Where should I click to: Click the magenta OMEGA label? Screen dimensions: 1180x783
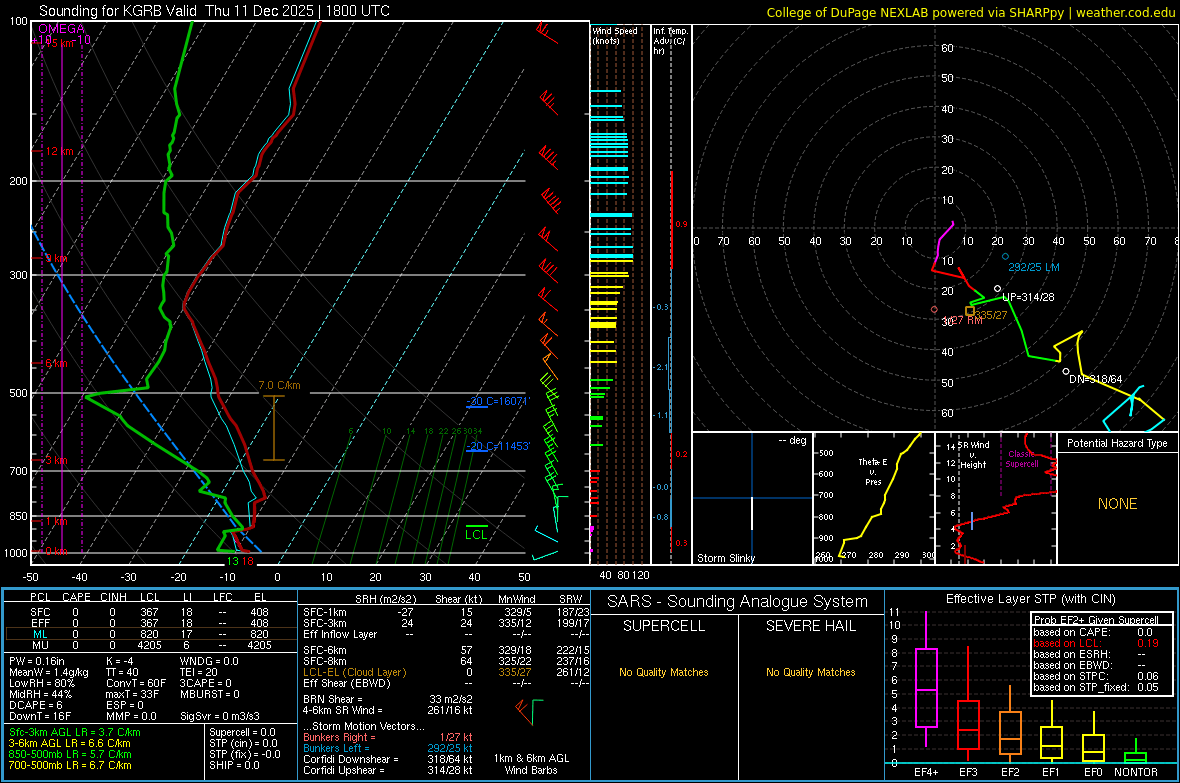pyautogui.click(x=61, y=29)
